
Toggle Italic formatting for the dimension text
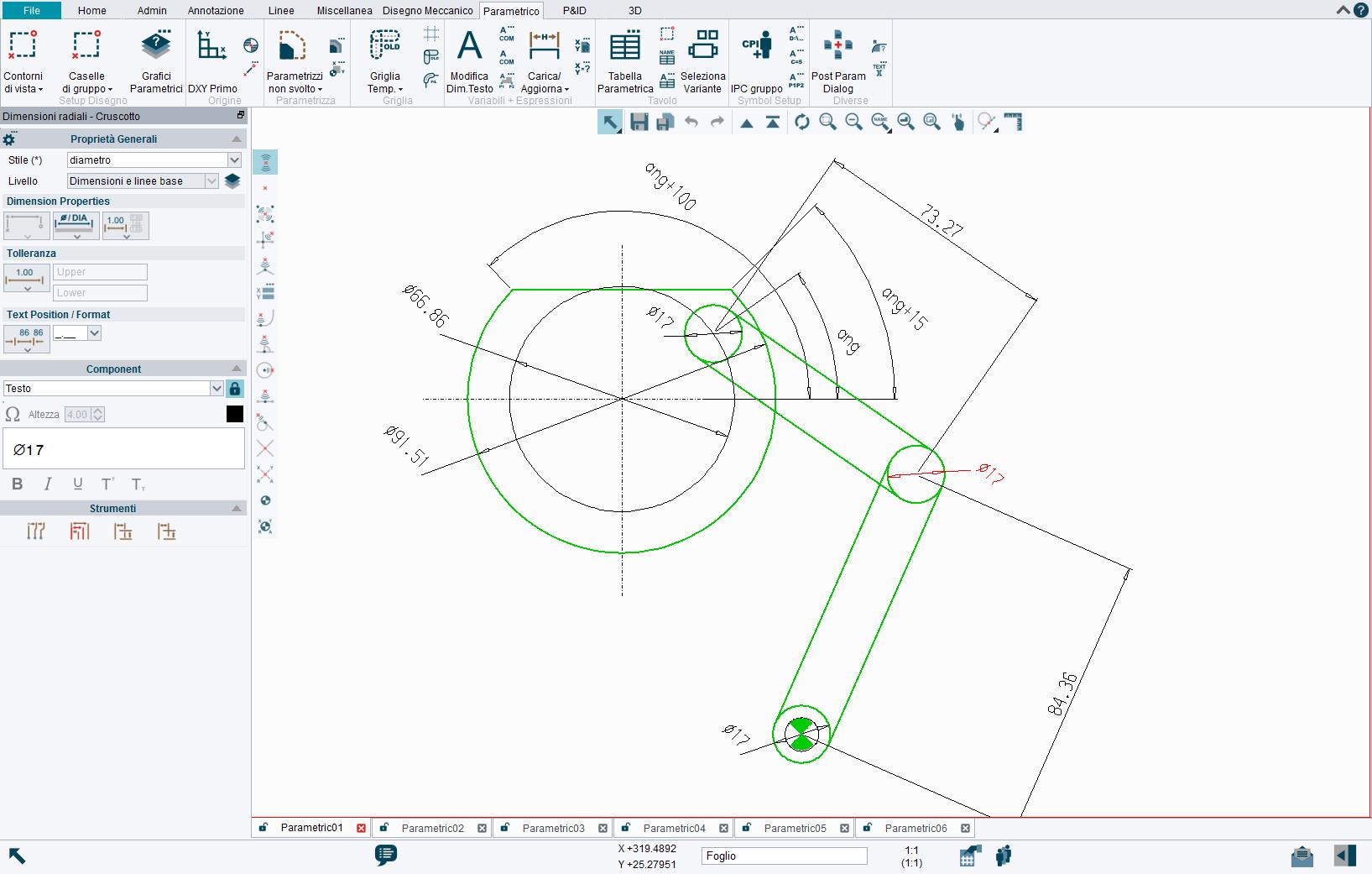pyautogui.click(x=48, y=484)
